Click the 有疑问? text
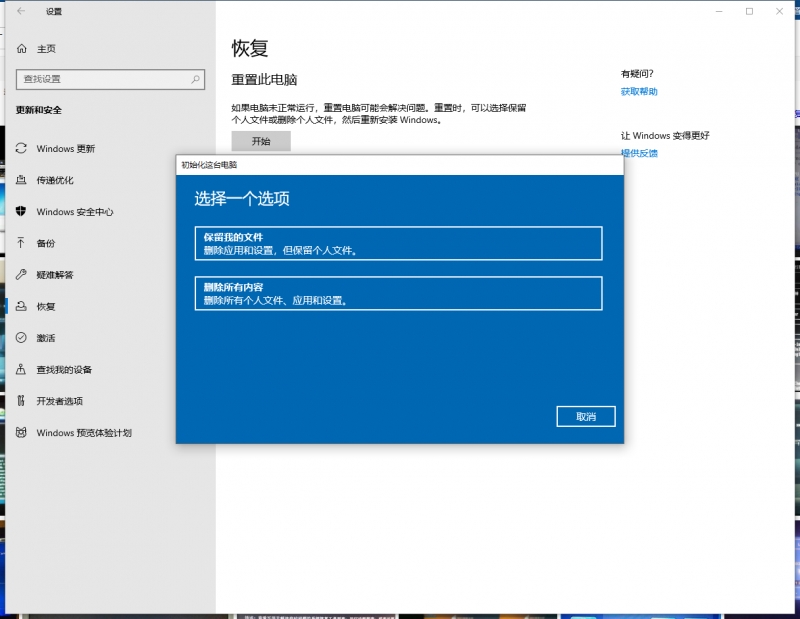800x619 pixels. 637,73
